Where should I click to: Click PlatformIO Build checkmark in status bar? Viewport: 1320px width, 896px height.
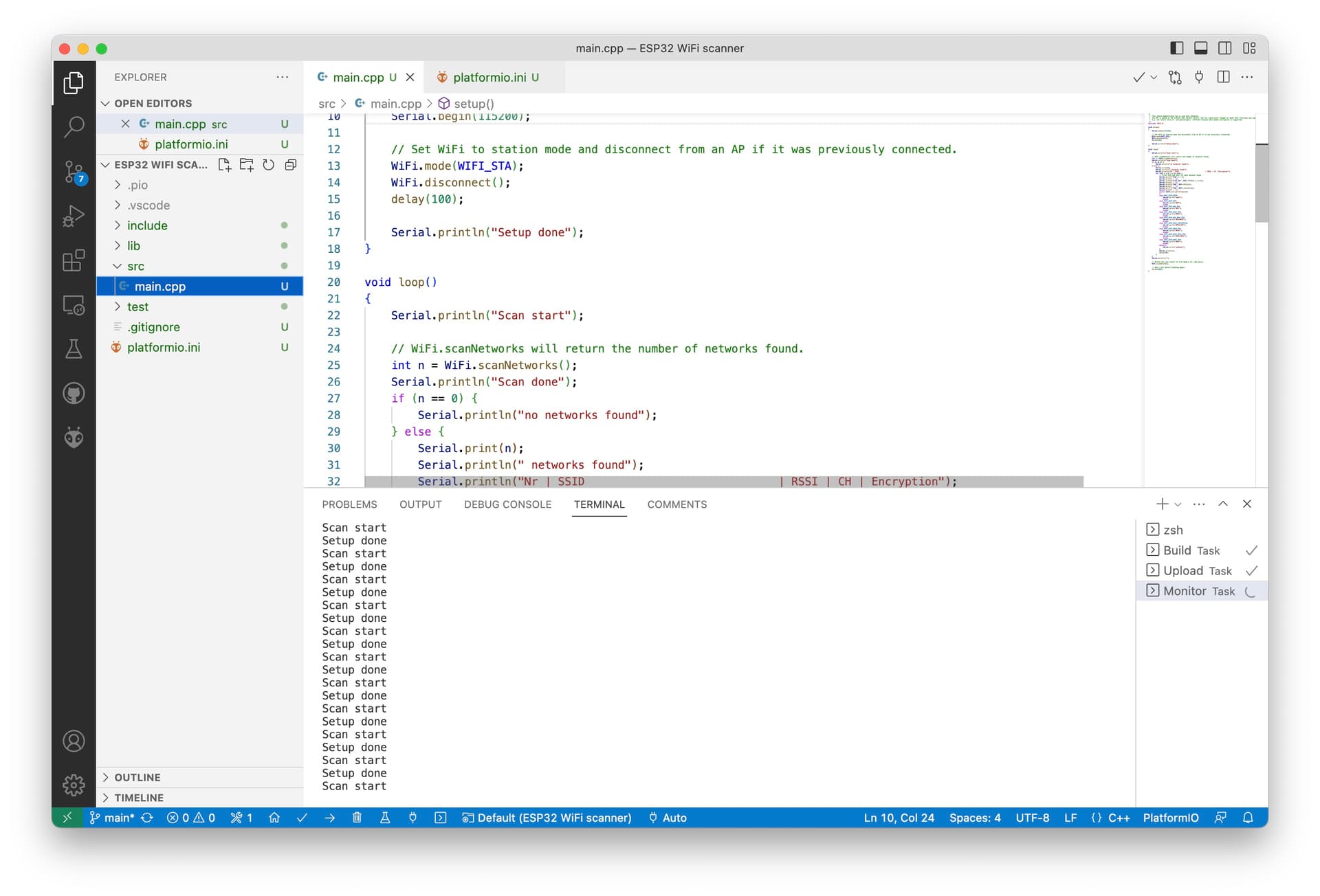302,818
